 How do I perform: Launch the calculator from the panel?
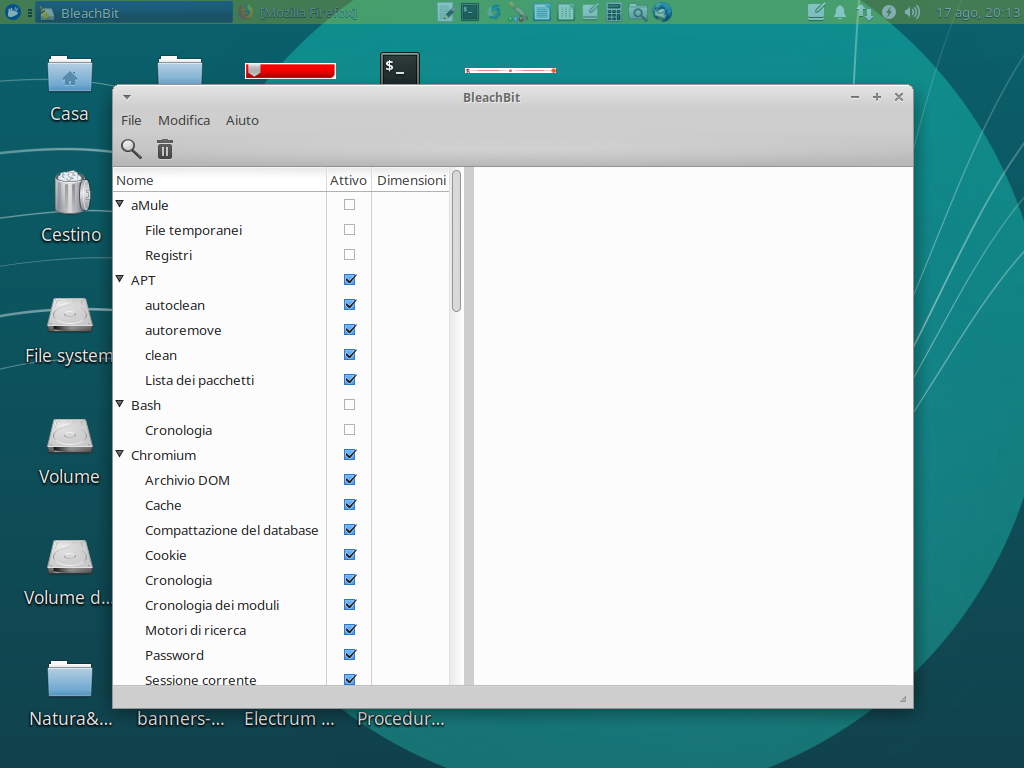[x=614, y=12]
